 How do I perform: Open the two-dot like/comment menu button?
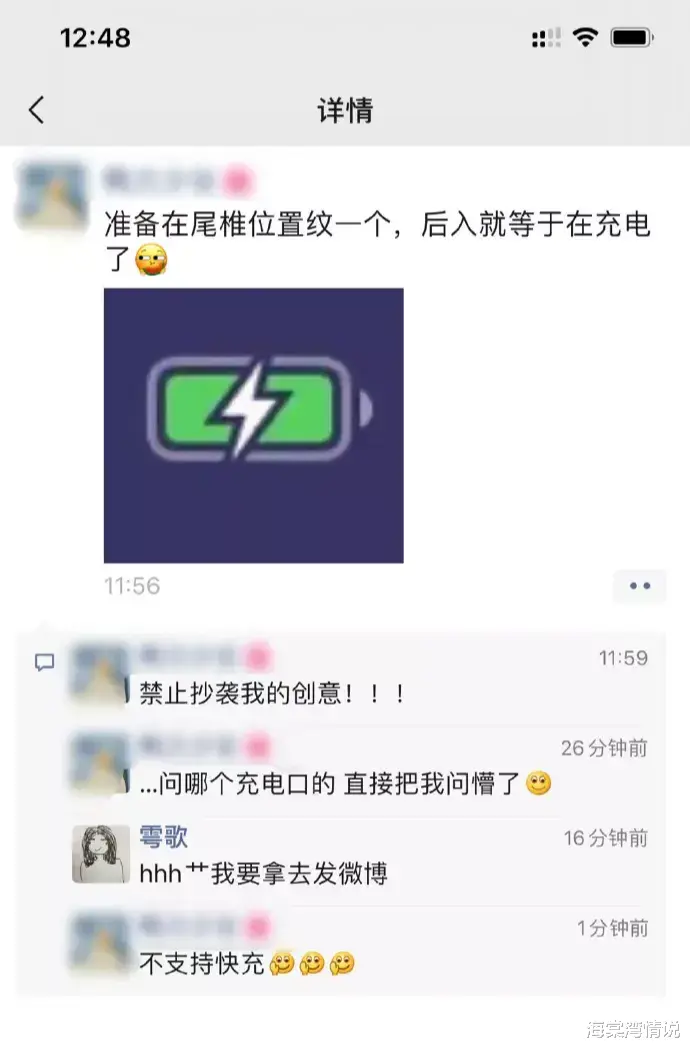[640, 586]
